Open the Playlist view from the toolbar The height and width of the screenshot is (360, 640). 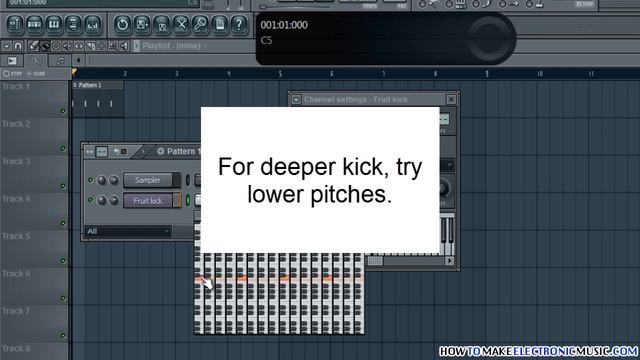tap(15, 24)
